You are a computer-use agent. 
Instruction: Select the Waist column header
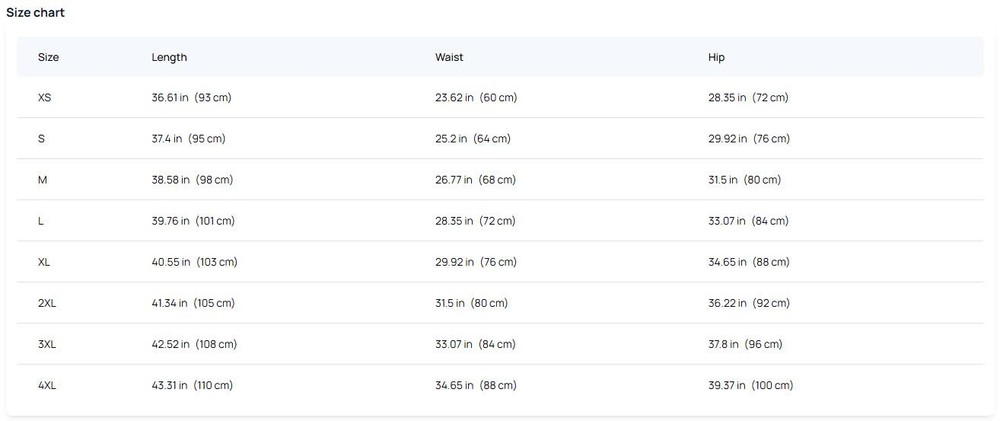449,57
